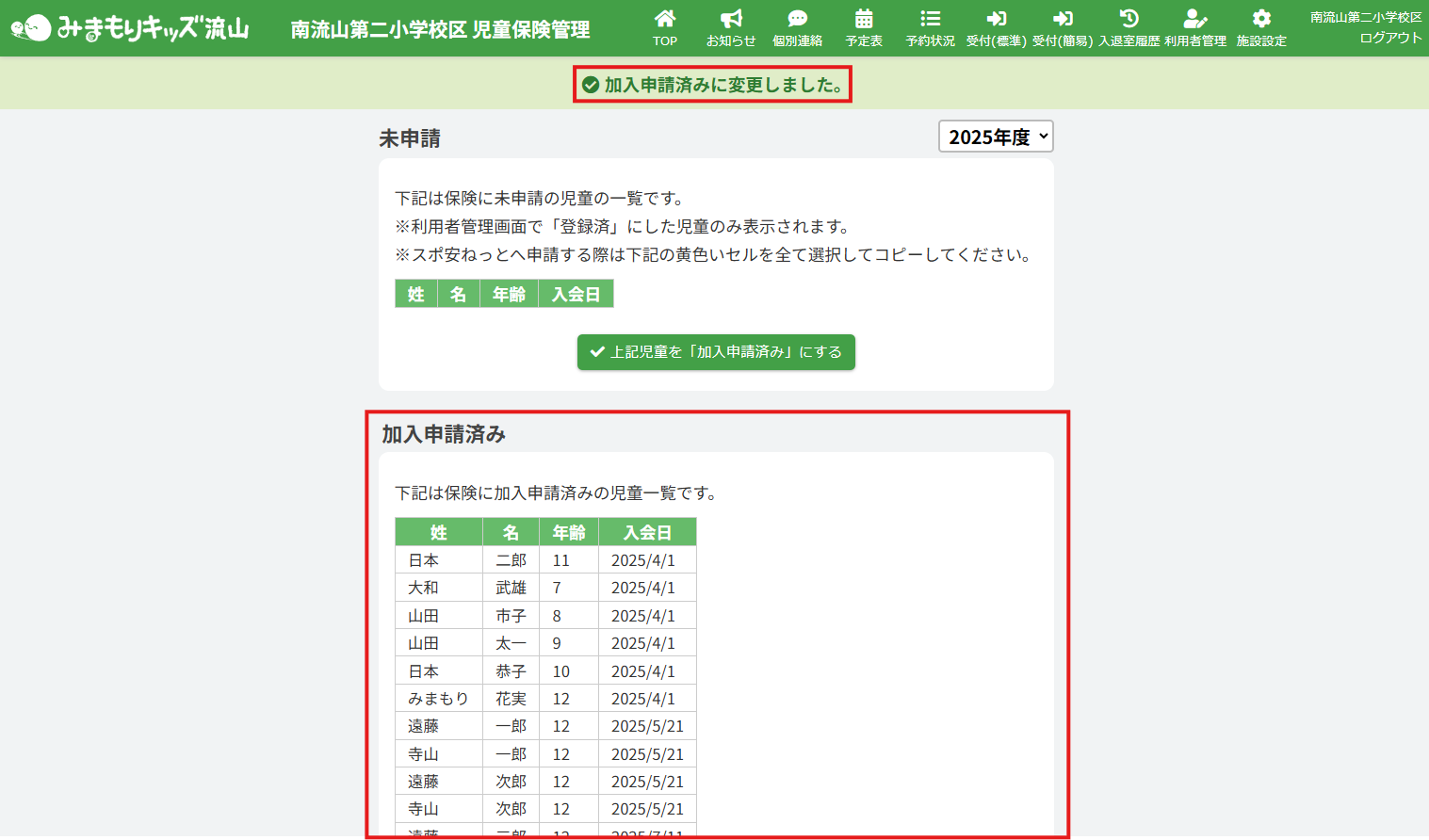This screenshot has height=840, width=1429.
Task: Click the みまもりキッズ流山 logo
Action: pyautogui.click(x=130, y=28)
